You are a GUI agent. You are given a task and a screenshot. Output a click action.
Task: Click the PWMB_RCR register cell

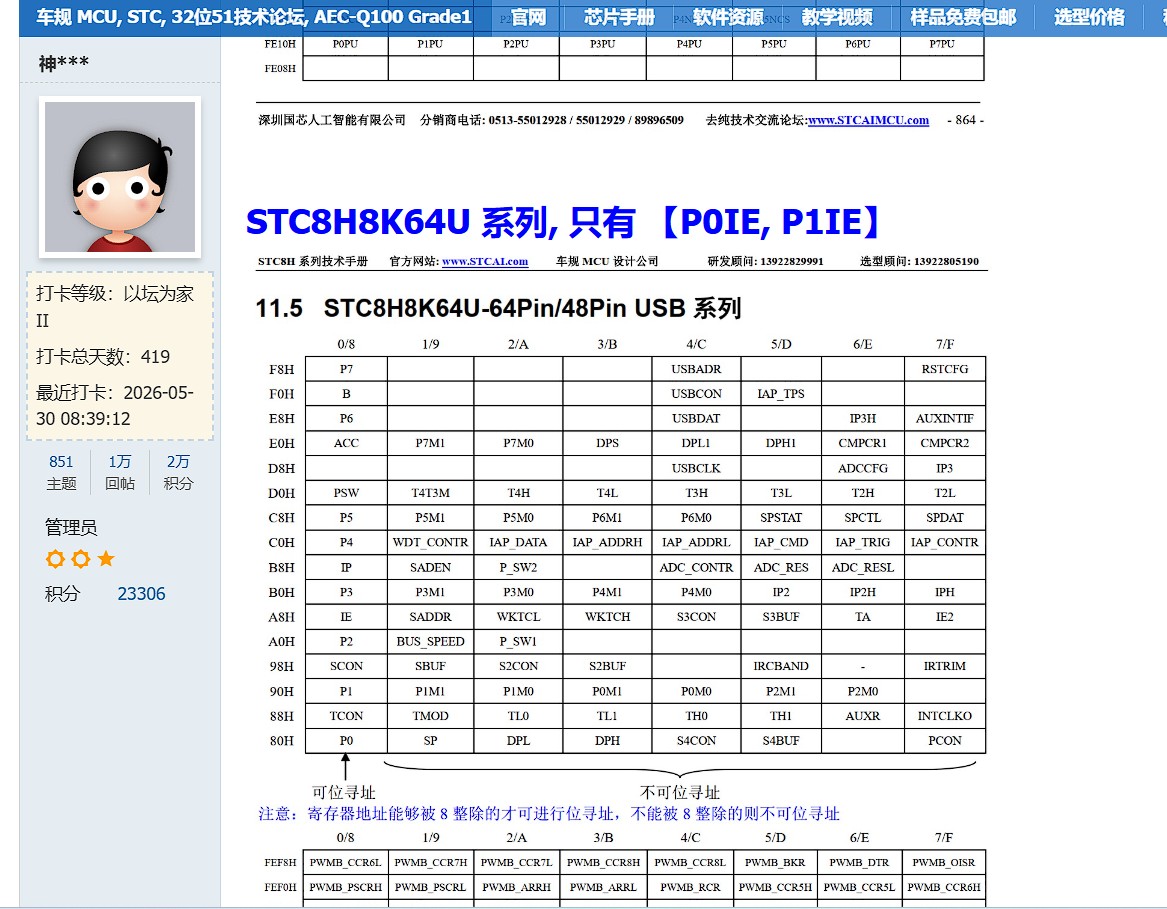click(x=690, y=887)
